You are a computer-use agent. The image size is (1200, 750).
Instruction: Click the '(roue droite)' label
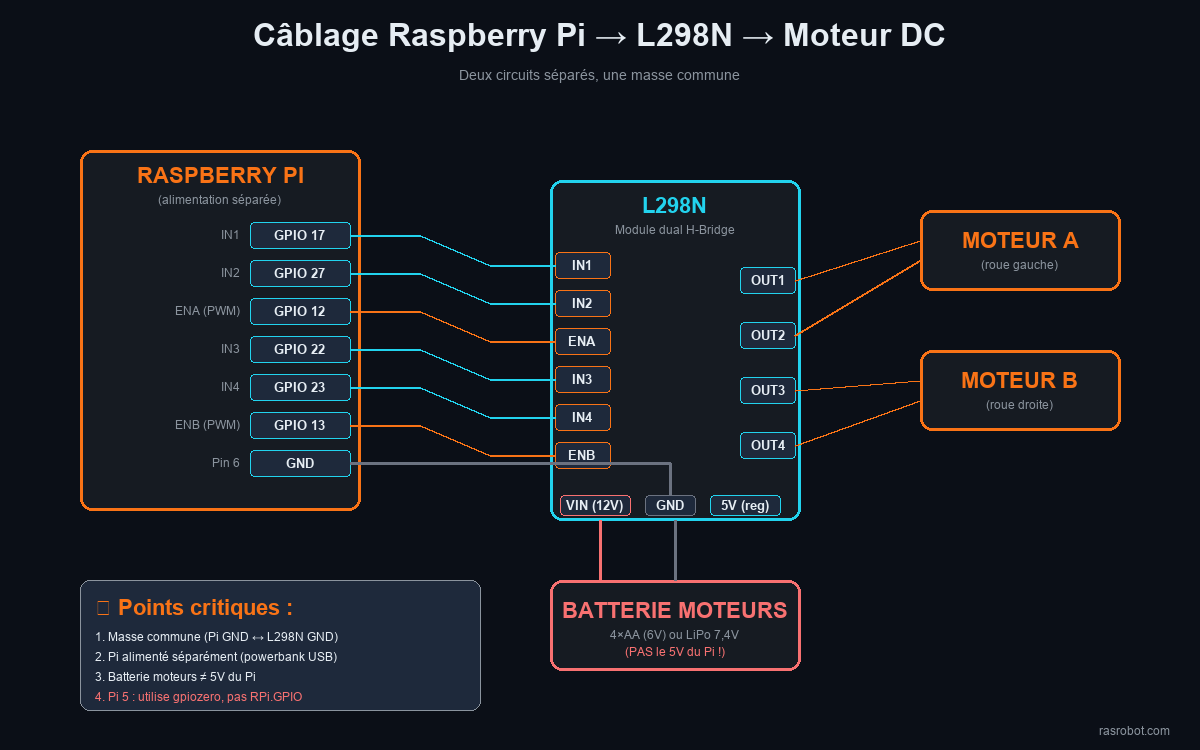(1019, 405)
